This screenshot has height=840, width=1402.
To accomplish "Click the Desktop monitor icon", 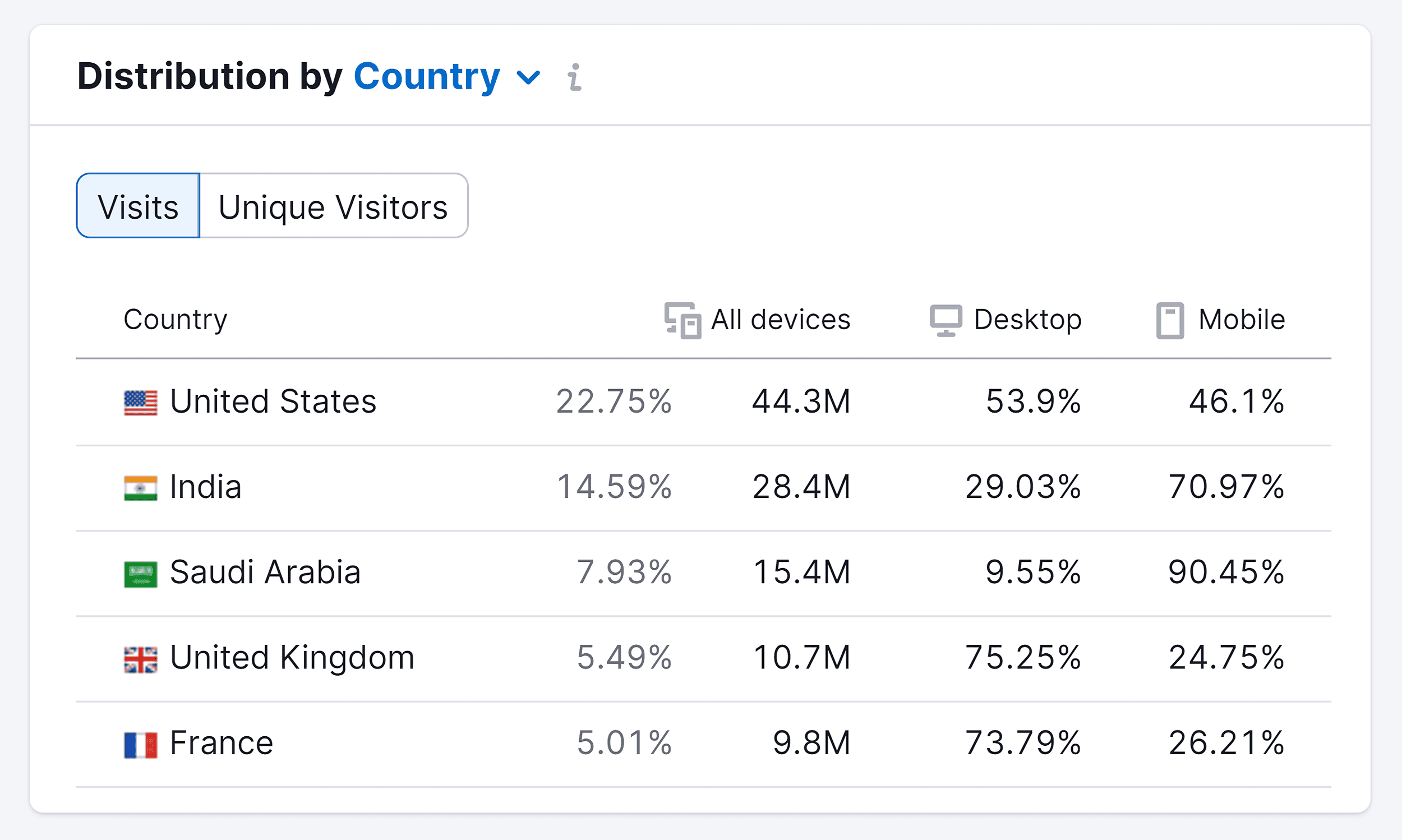I will click(x=946, y=320).
